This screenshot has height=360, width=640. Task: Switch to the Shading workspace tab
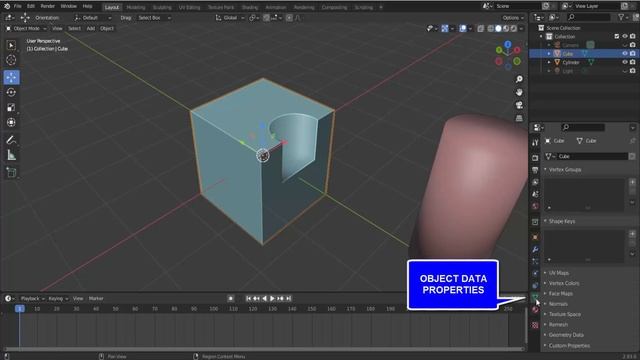pyautogui.click(x=249, y=7)
